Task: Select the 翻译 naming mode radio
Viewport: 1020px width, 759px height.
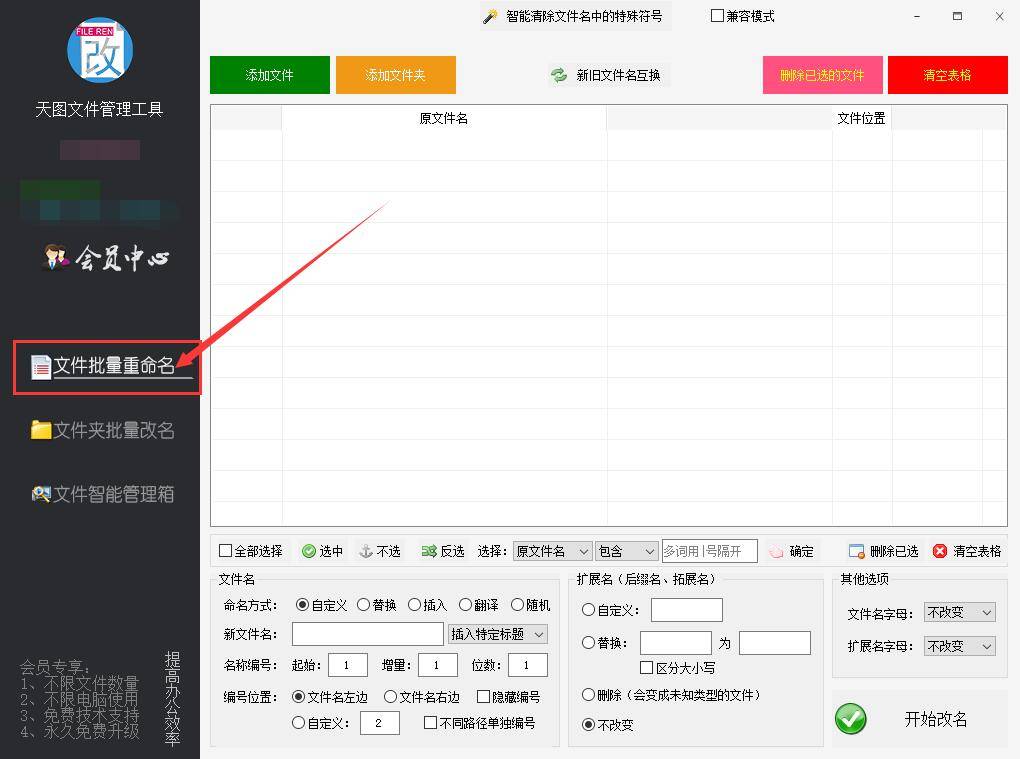Action: (x=464, y=605)
